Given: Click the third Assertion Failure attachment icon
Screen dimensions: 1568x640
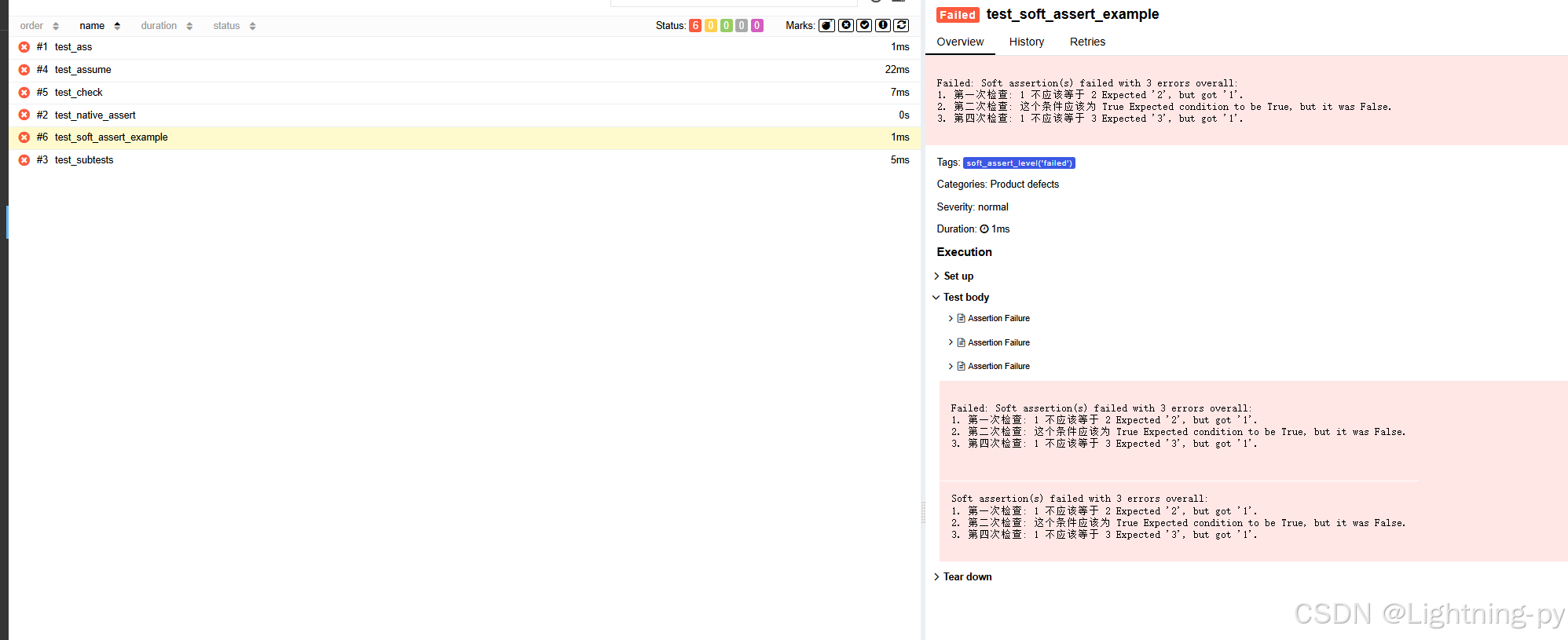Looking at the screenshot, I should 961,366.
